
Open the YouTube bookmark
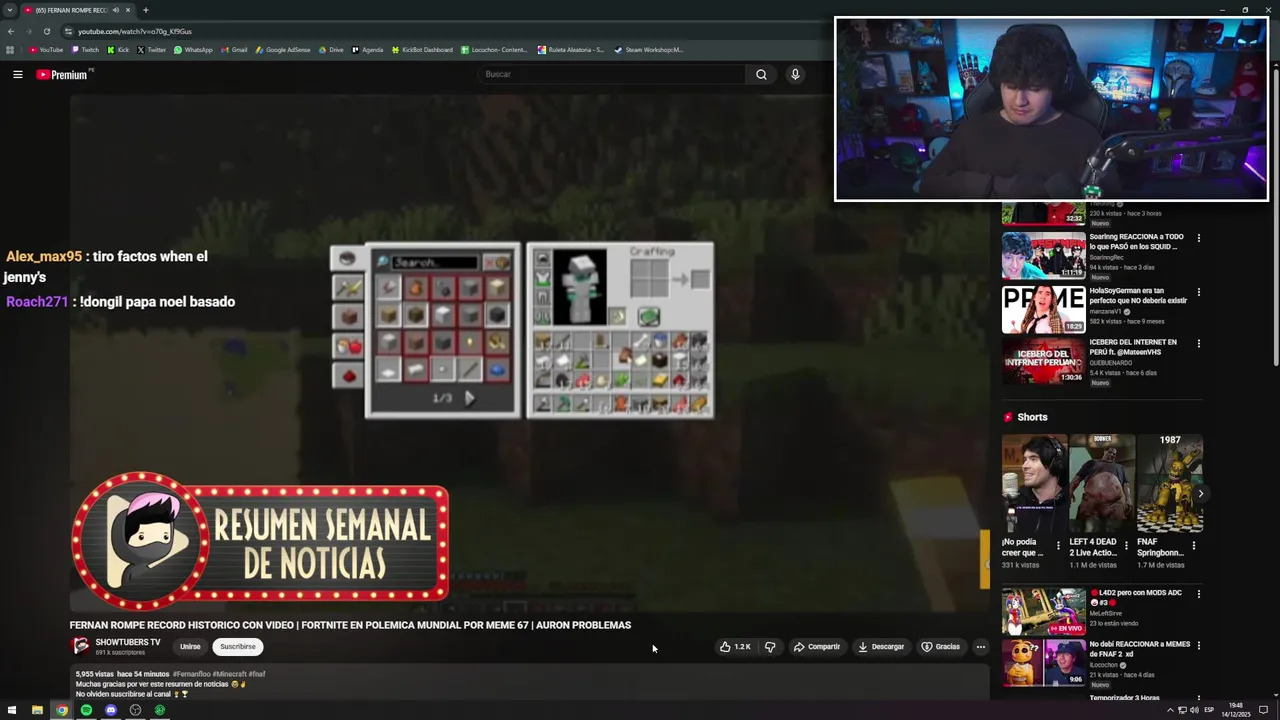46,49
